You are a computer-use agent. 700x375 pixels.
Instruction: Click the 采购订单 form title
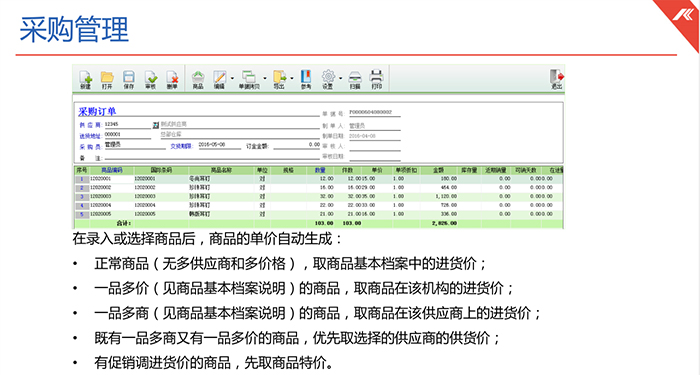tap(97, 112)
